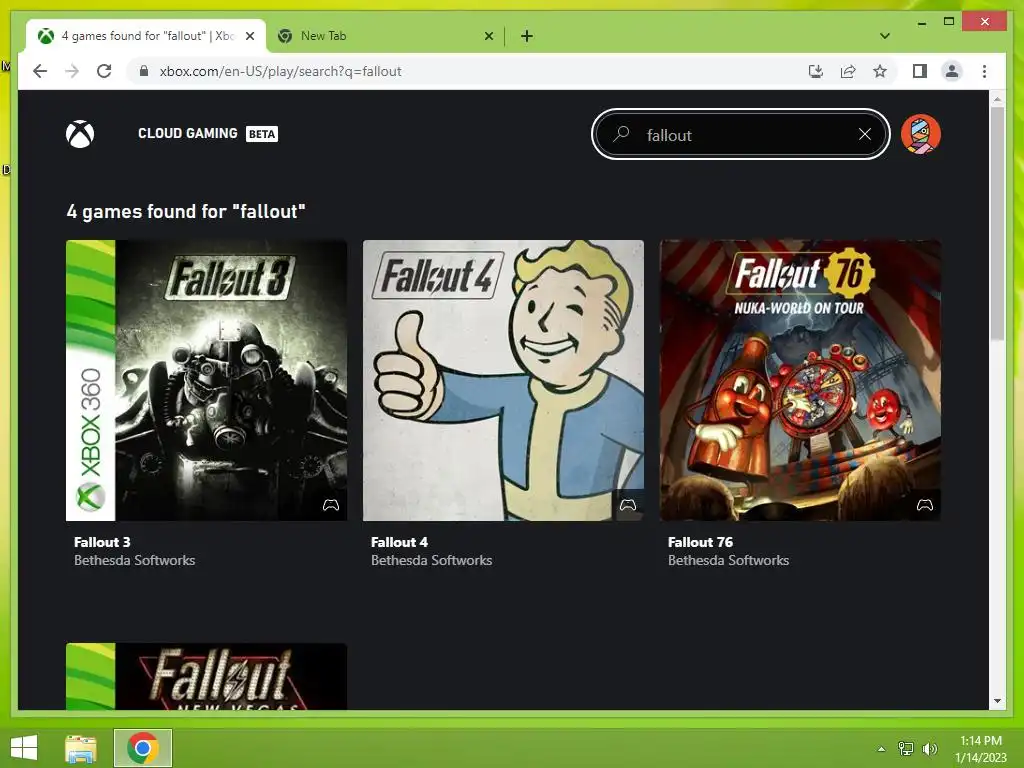Open the Fallout New Vegas game cover
This screenshot has height=768, width=1024.
click(x=206, y=677)
